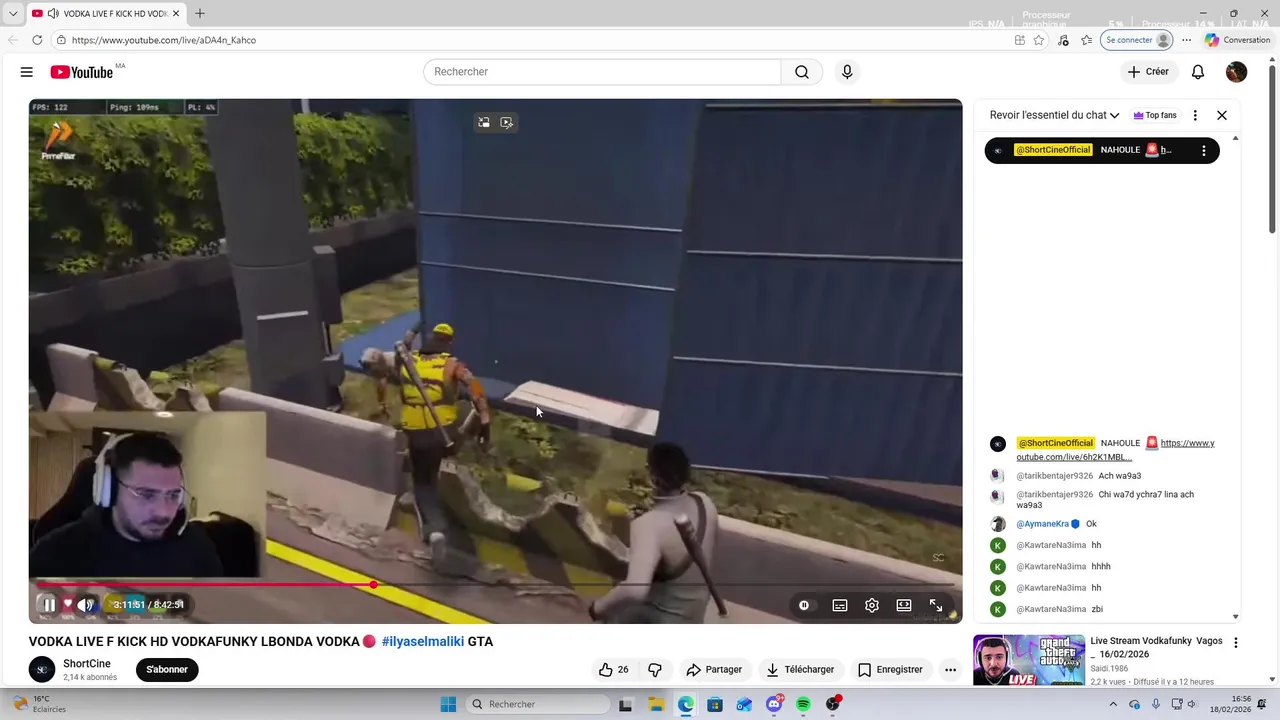Focus the YouTube Rechercher search box
The image size is (1280, 720).
click(x=602, y=72)
